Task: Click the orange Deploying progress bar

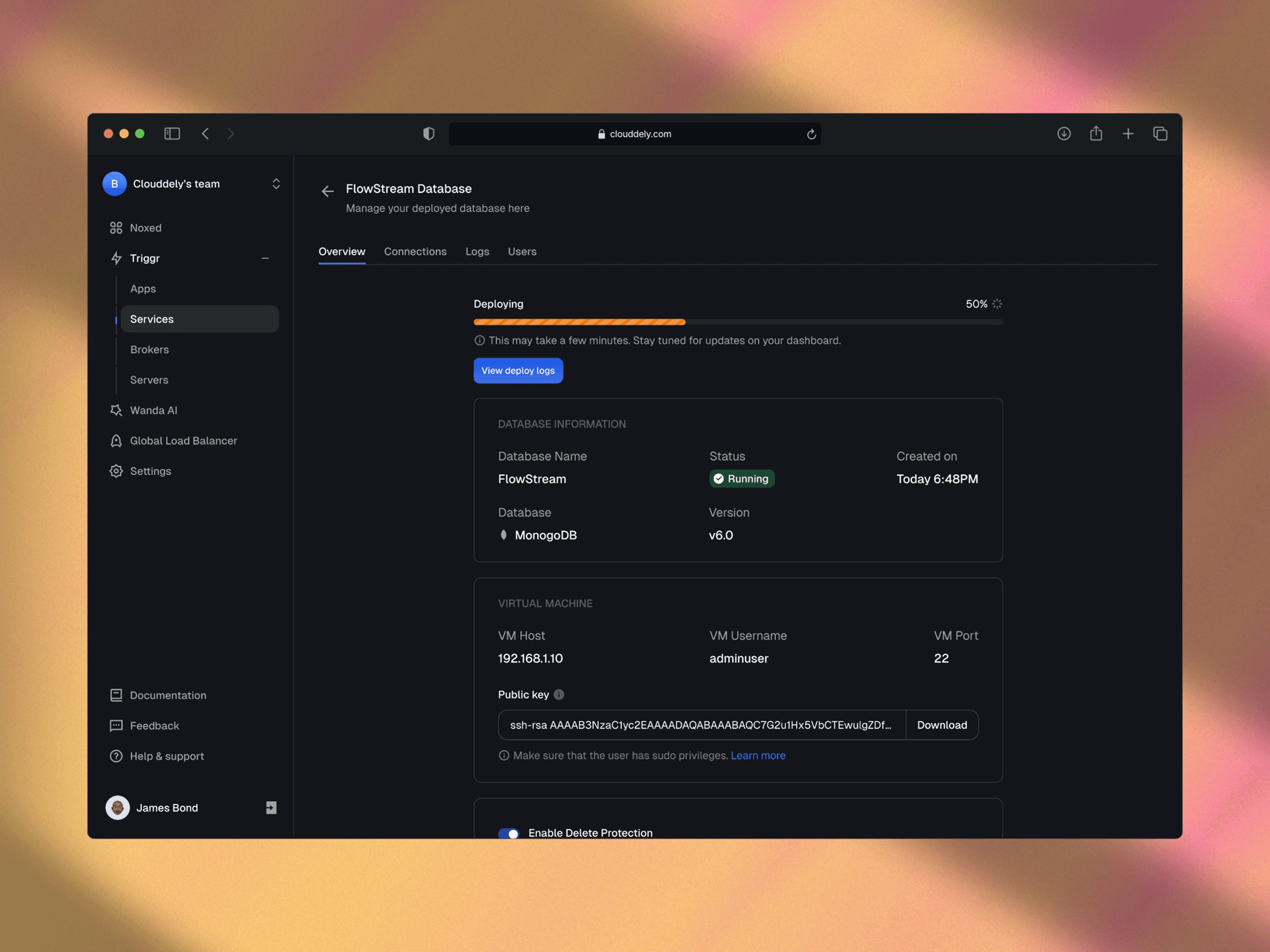Action: [580, 322]
